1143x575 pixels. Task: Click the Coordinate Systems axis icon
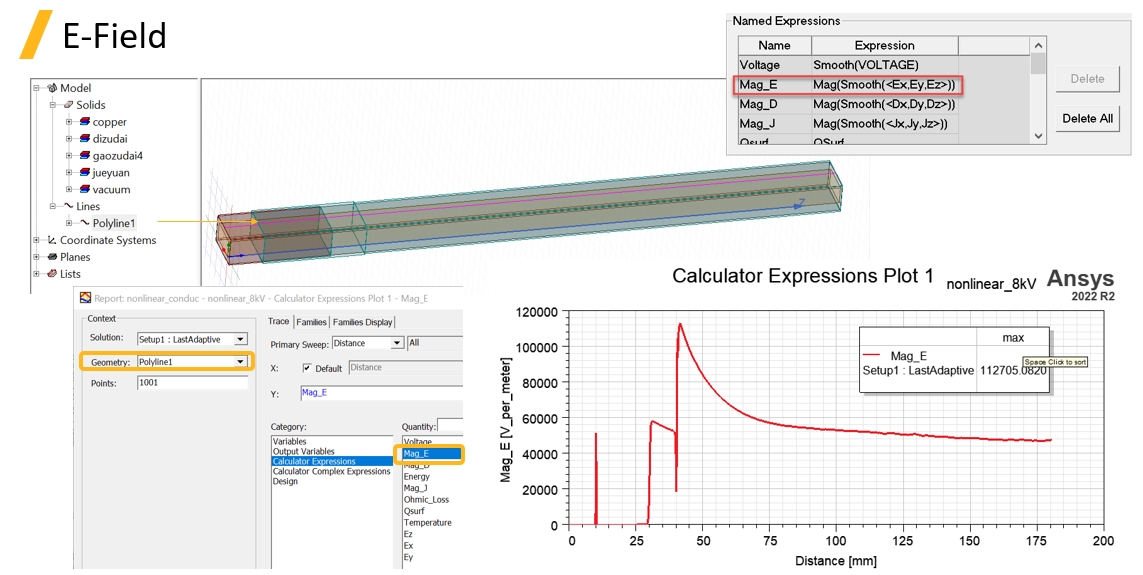[x=52, y=240]
